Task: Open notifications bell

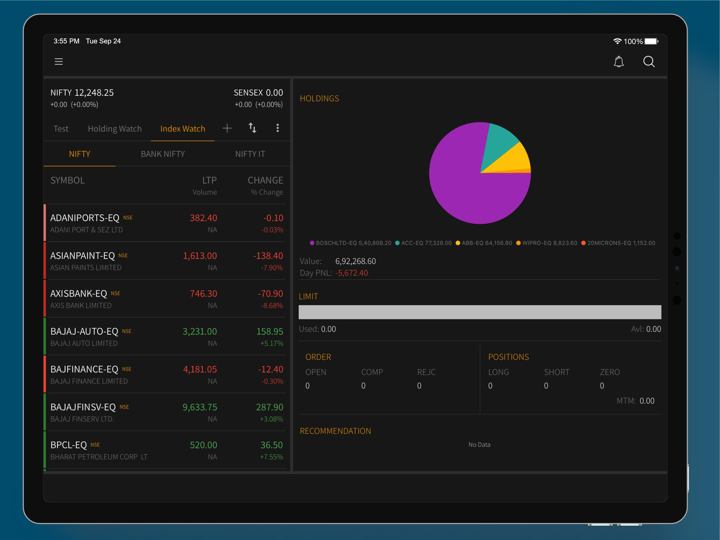Action: 619,62
